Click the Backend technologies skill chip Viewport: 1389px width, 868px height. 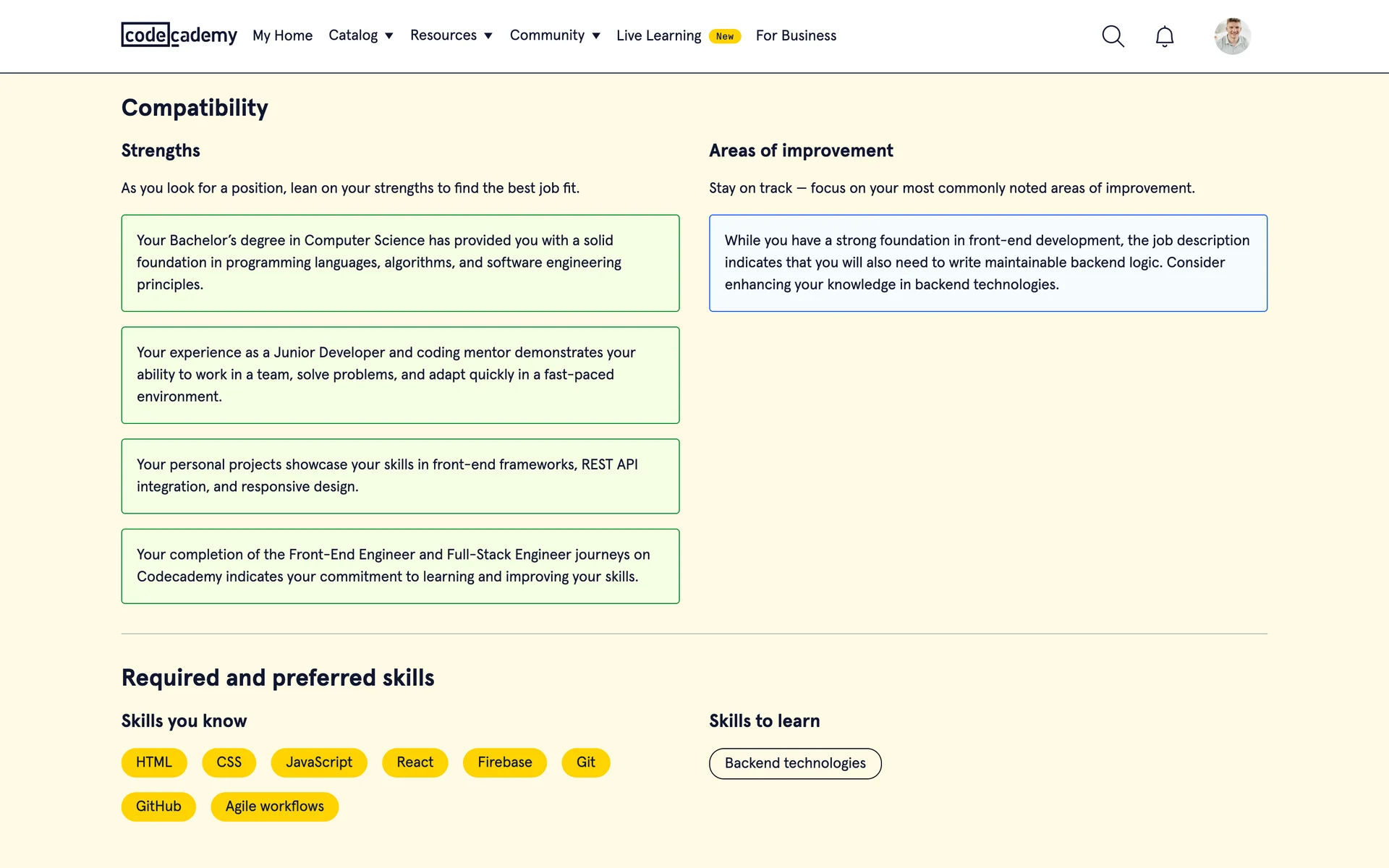click(x=795, y=764)
